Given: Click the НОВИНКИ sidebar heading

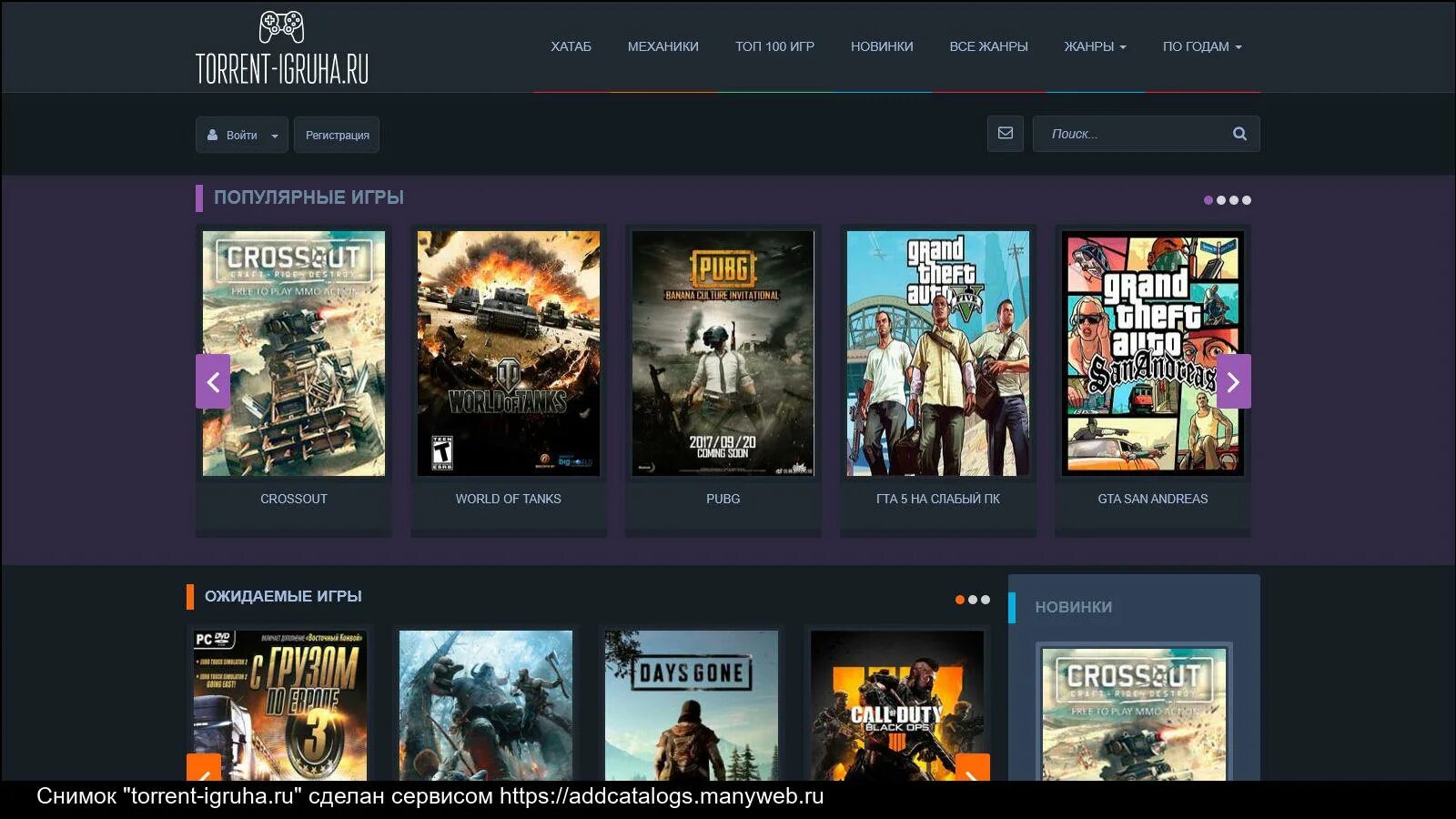Looking at the screenshot, I should [1074, 607].
